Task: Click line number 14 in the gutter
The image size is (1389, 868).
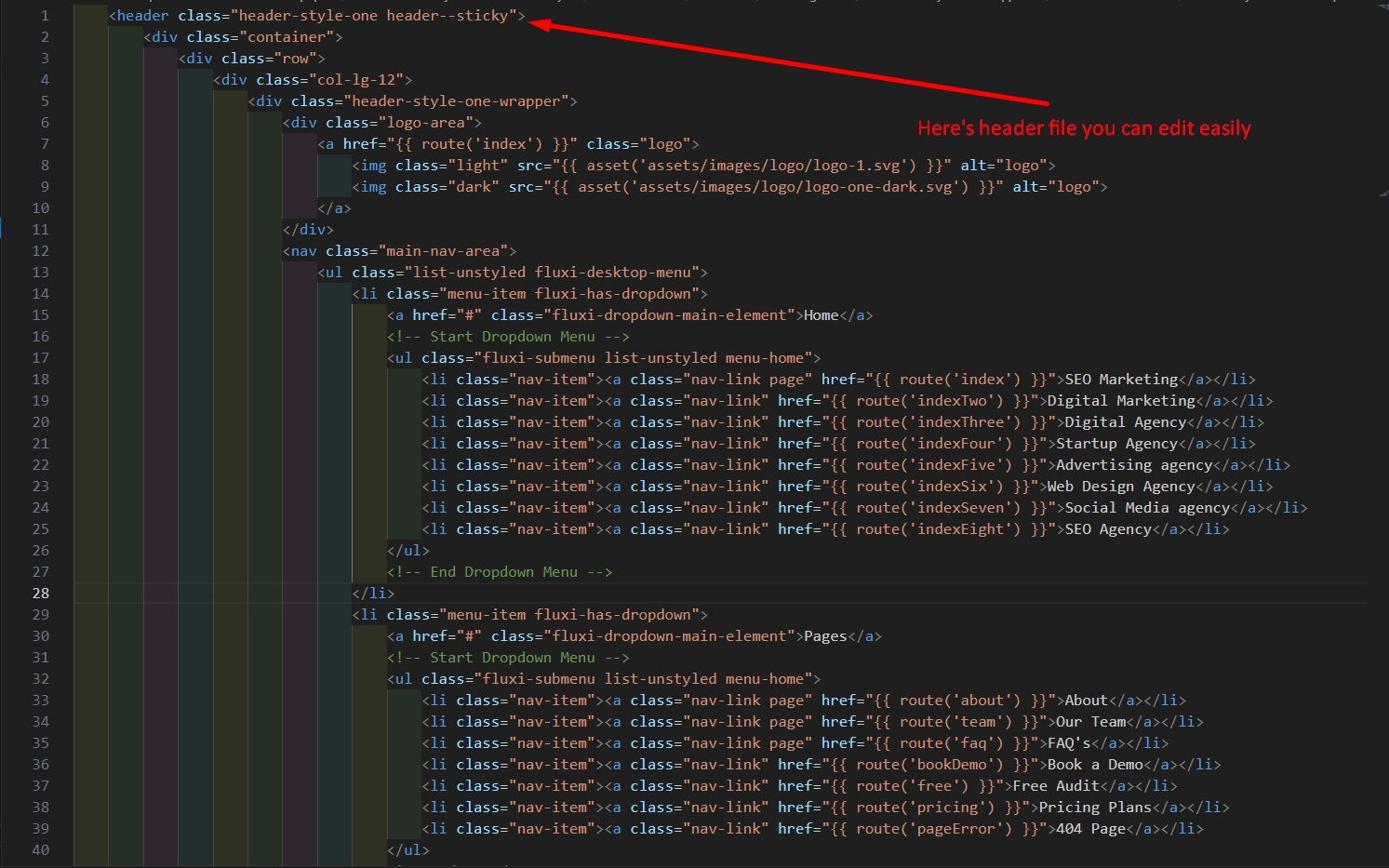Action: pyautogui.click(x=41, y=294)
